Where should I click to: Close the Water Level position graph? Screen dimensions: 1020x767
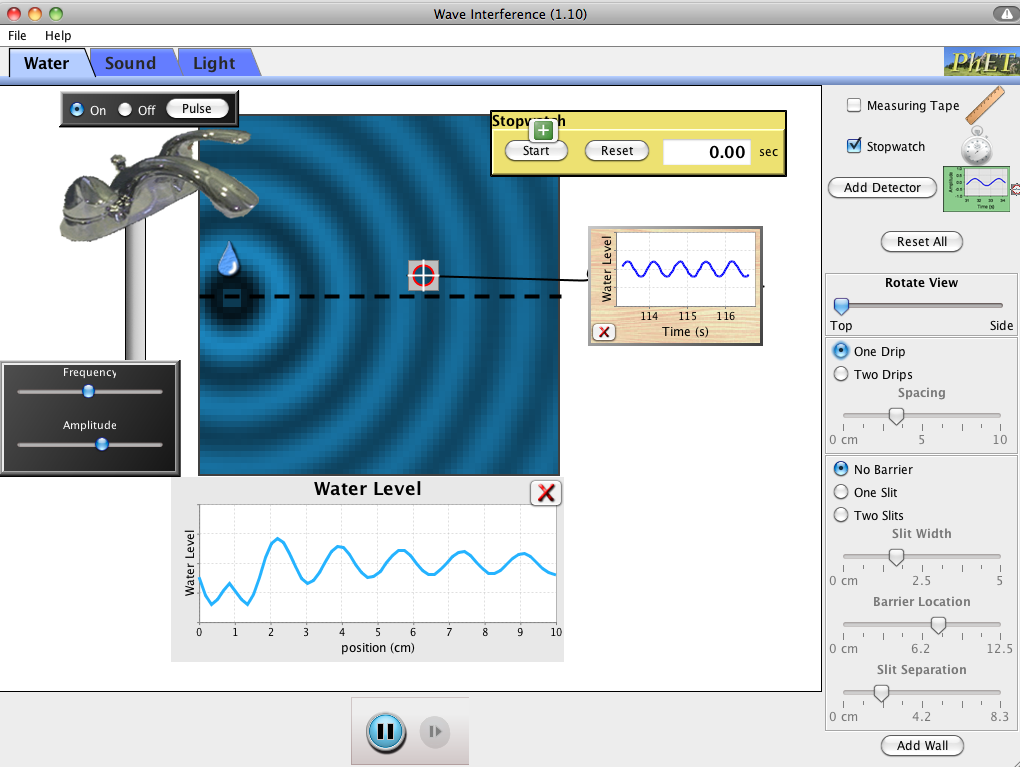coord(545,492)
